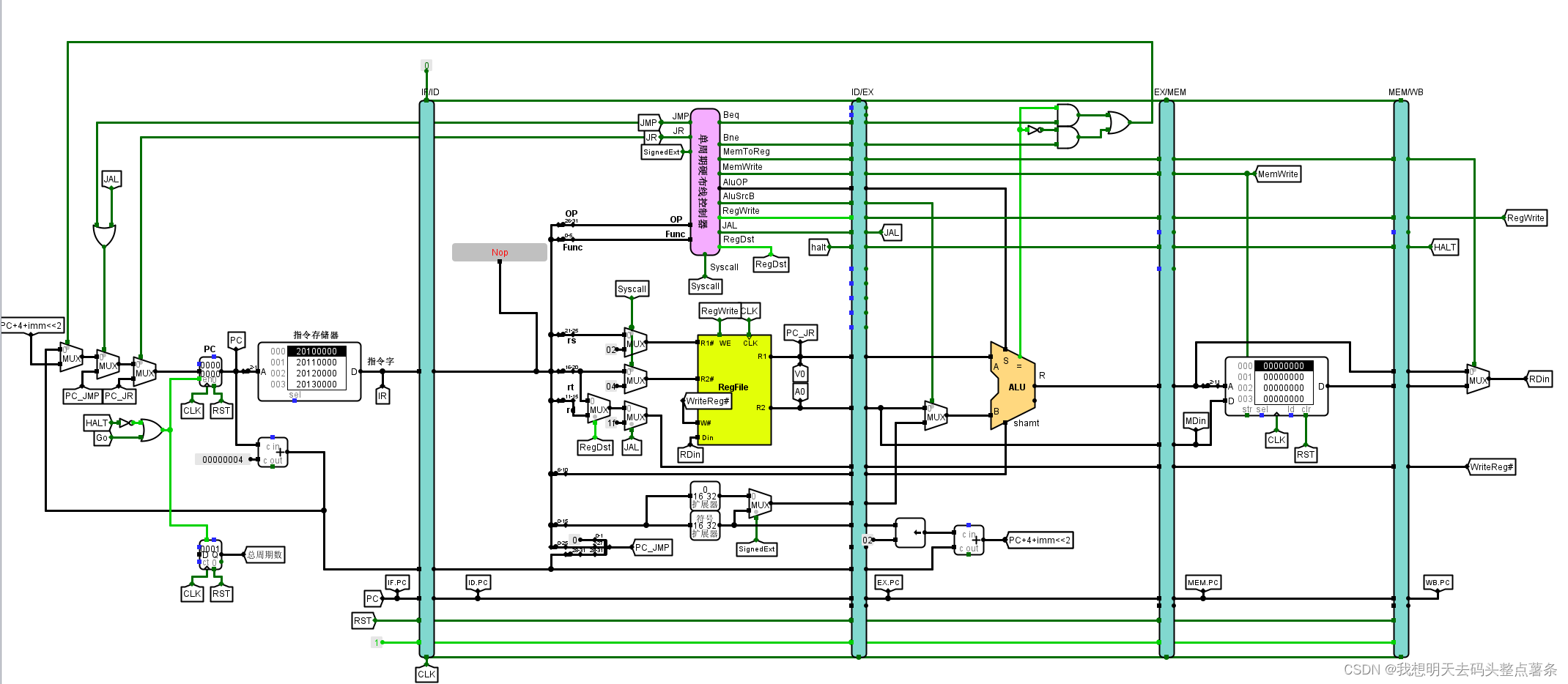Click the ID.PC tunnel
Screen dimensions: 1568x684
(x=478, y=583)
